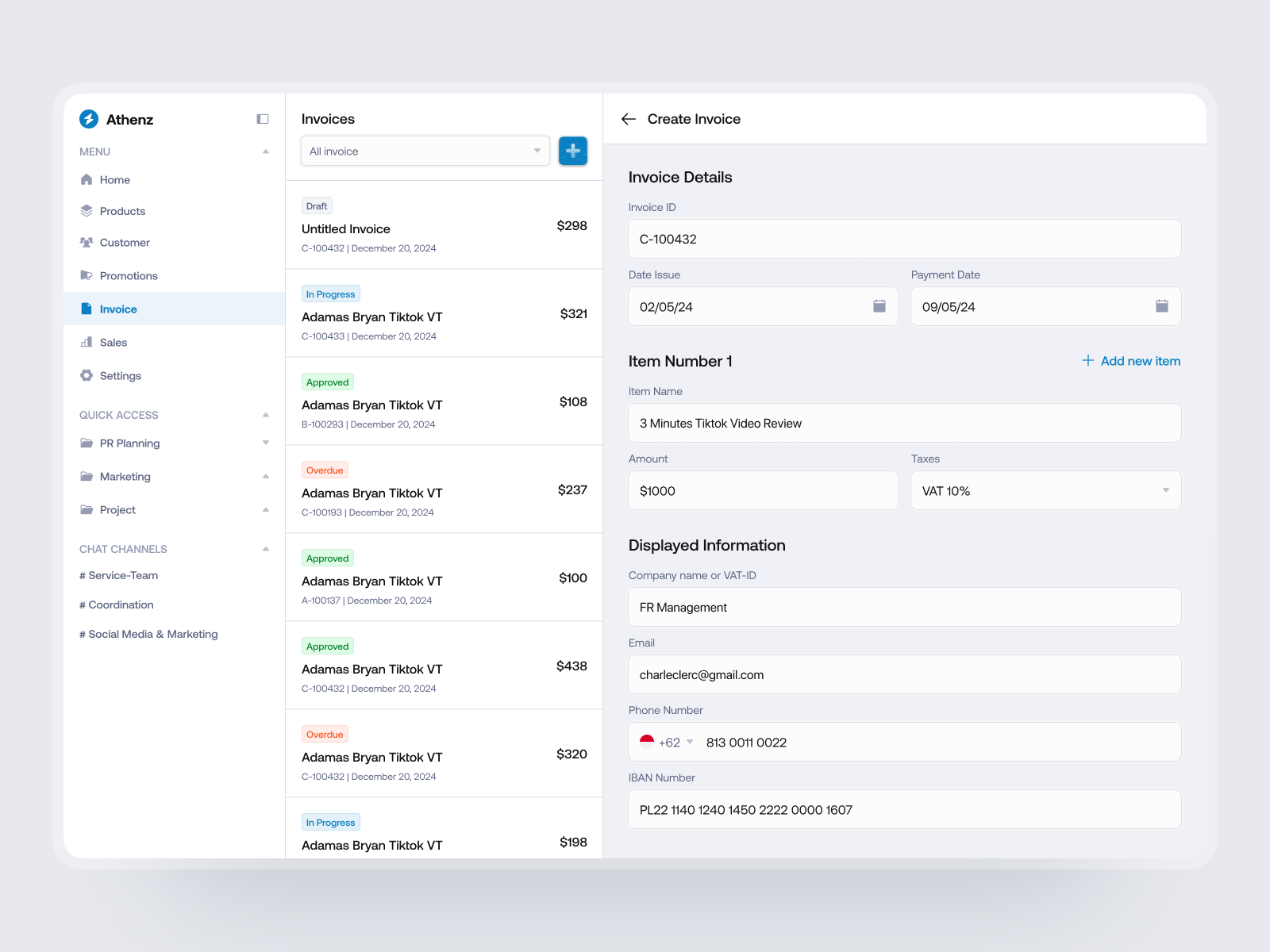Screen dimensions: 1270x952
Task: Collapse the sidebar with the panel toggle icon
Action: pyautogui.click(x=262, y=118)
